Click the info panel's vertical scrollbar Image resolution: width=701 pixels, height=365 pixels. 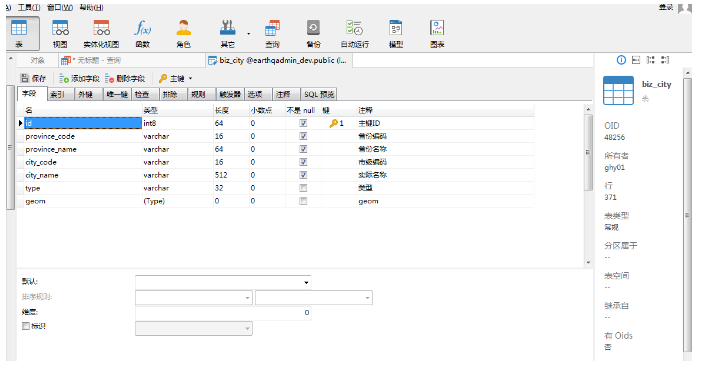[688, 215]
